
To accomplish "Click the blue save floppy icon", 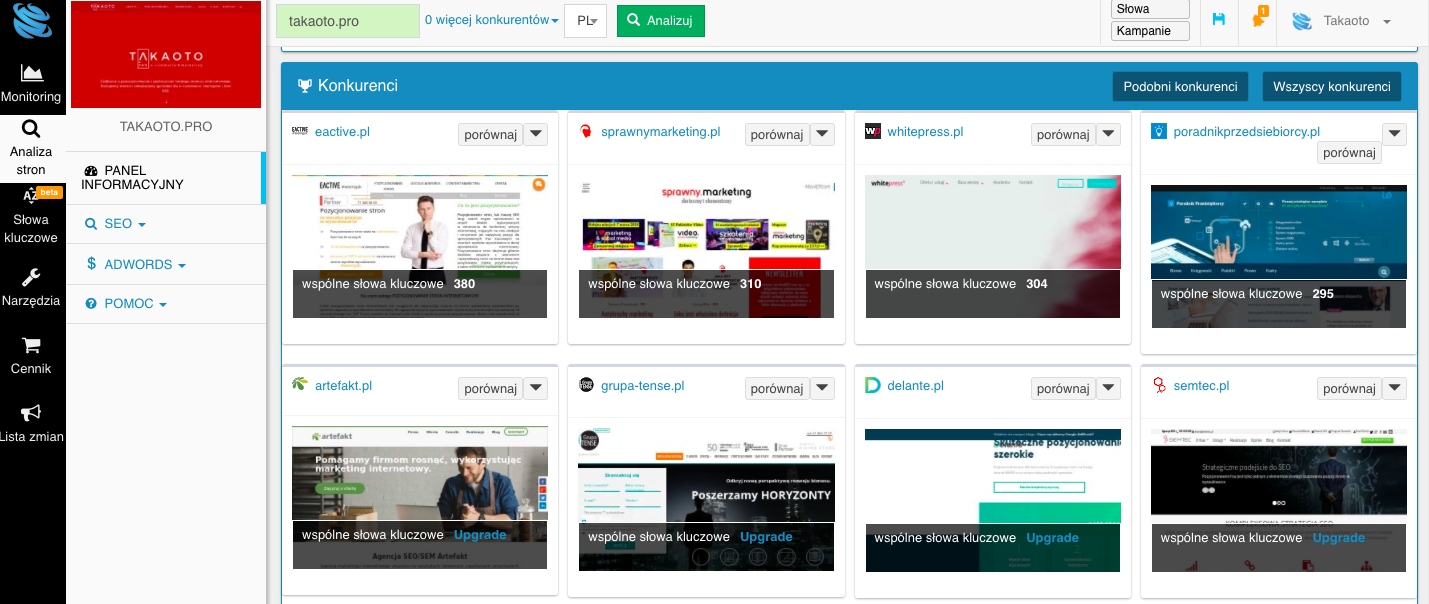I will (x=1218, y=19).
